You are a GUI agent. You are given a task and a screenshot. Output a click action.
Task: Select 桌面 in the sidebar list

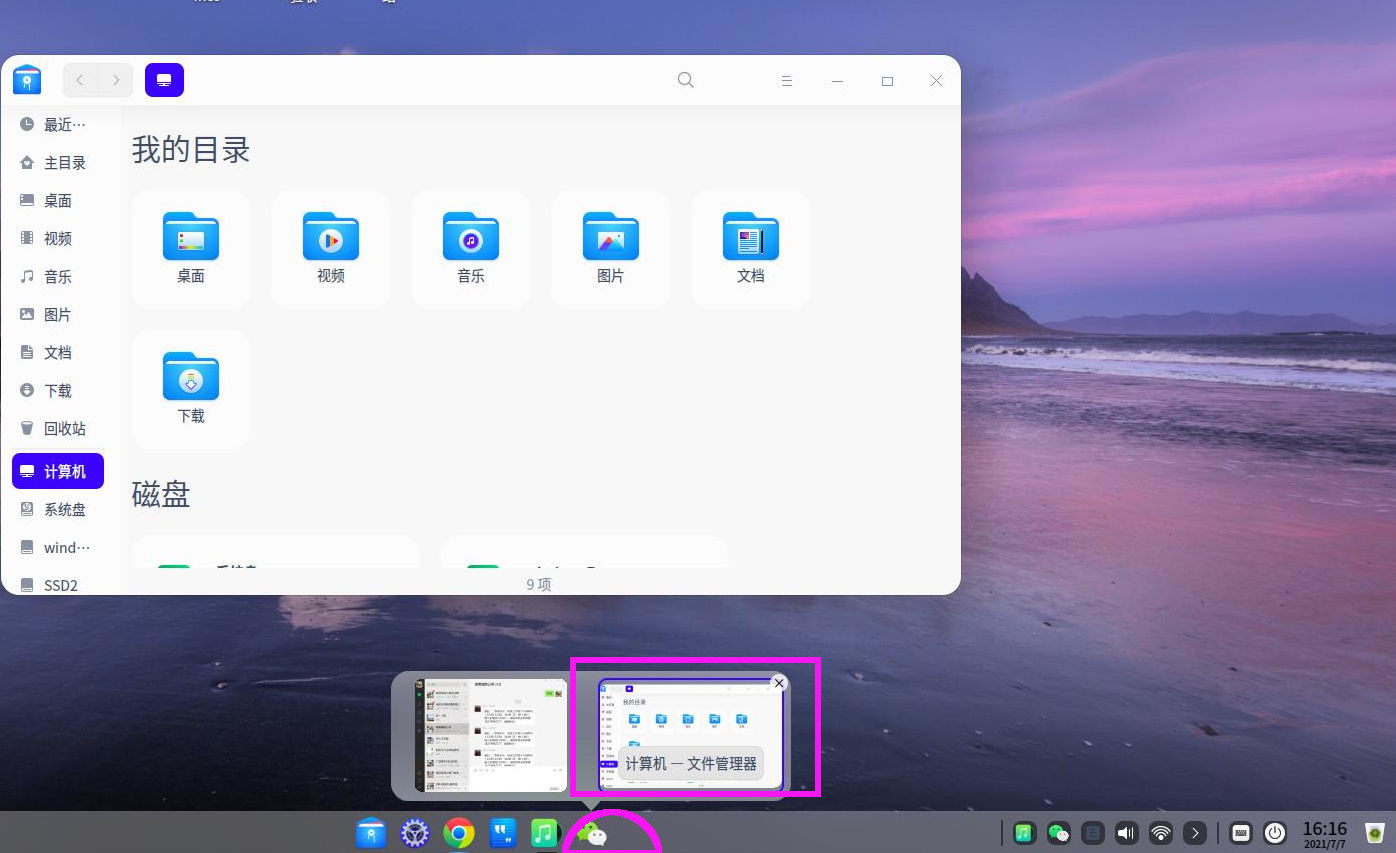tap(58, 200)
